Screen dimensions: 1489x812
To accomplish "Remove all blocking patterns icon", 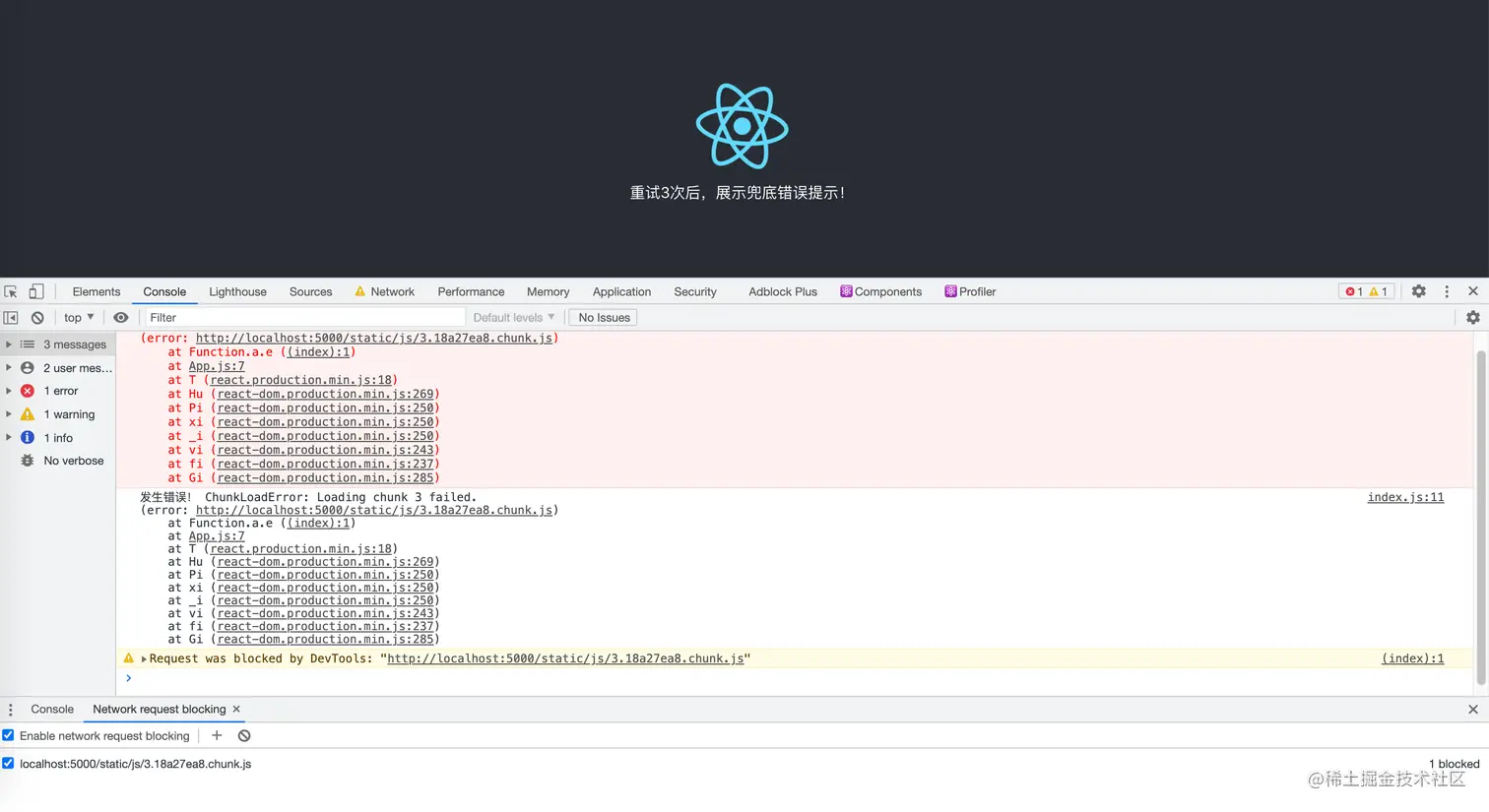I will click(x=244, y=735).
